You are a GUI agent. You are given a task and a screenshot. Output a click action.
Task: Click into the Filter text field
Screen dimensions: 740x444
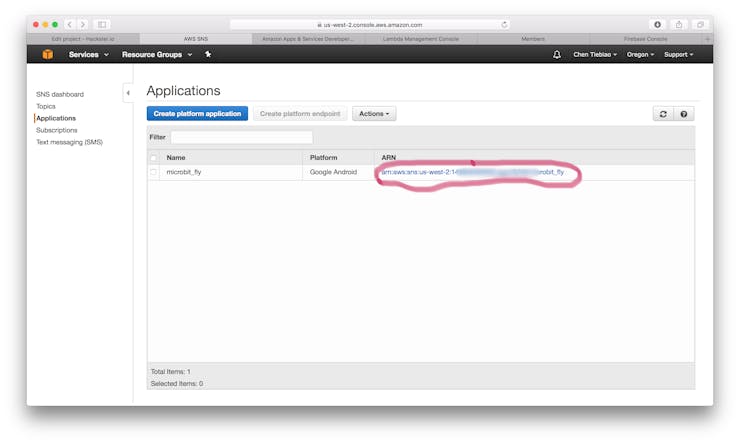[242, 137]
